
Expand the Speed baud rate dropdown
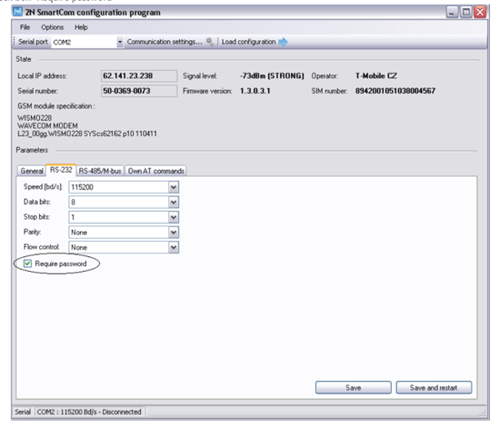(173, 187)
